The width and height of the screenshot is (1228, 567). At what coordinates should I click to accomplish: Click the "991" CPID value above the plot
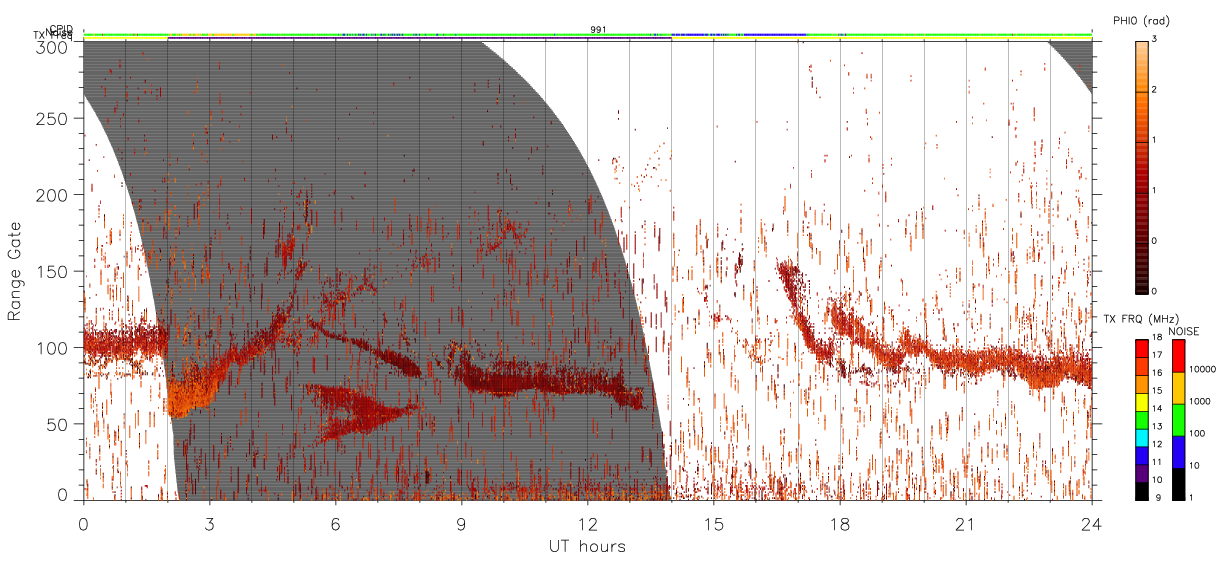pyautogui.click(x=598, y=30)
